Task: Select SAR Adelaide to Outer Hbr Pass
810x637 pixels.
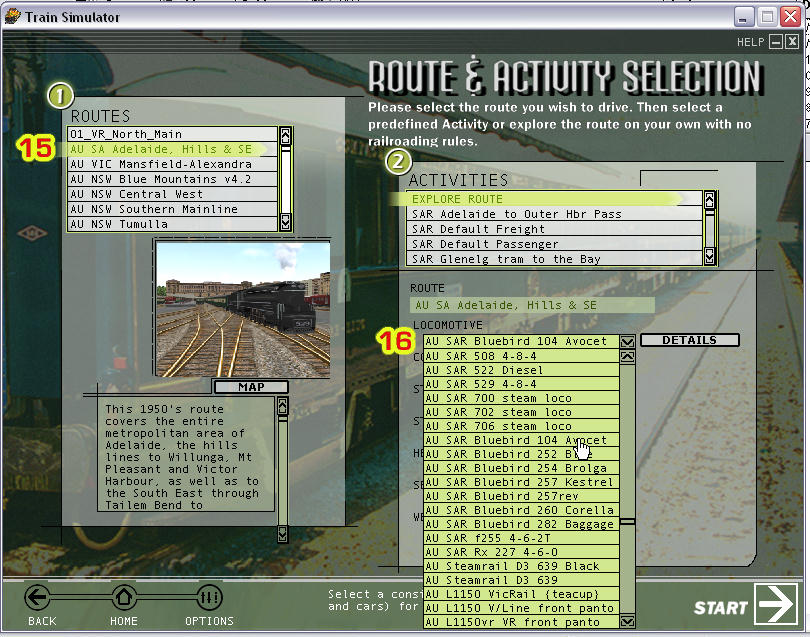Action: point(555,214)
